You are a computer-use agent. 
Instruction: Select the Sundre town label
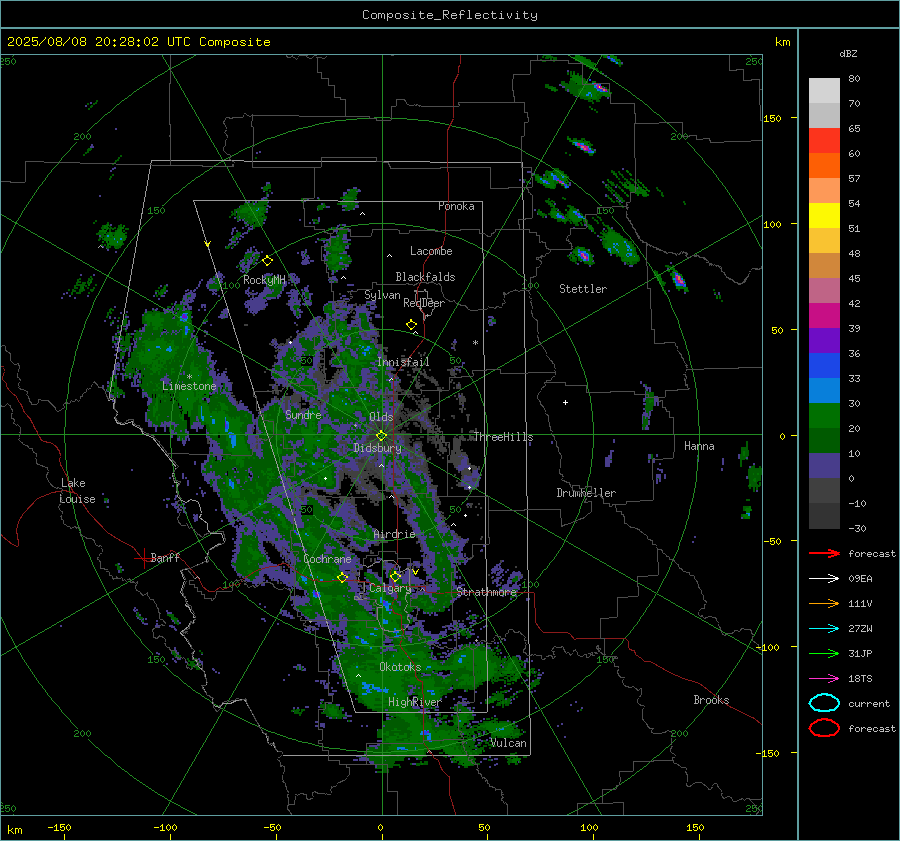pyautogui.click(x=303, y=414)
